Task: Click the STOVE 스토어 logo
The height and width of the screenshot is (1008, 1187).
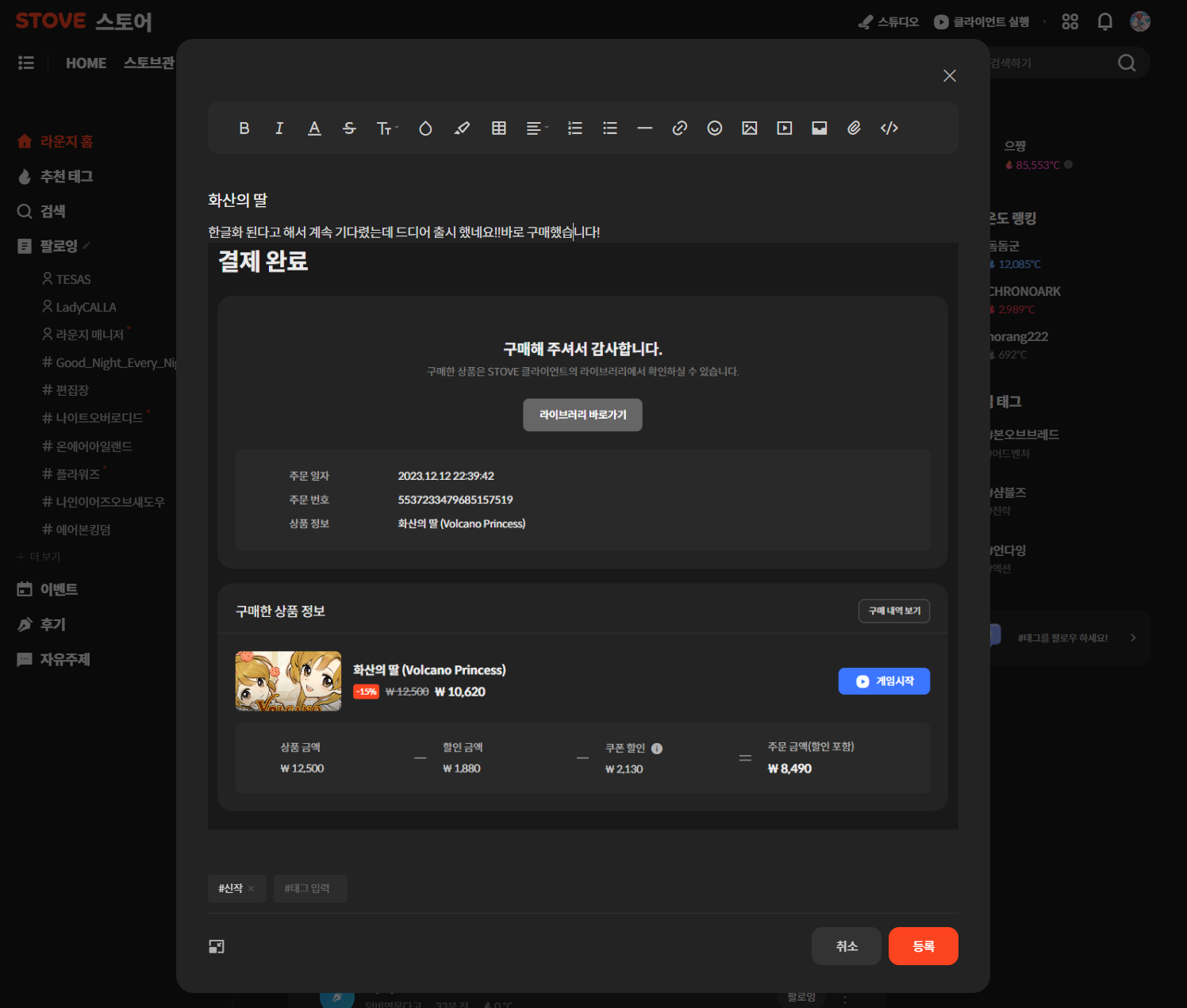Action: 83,21
